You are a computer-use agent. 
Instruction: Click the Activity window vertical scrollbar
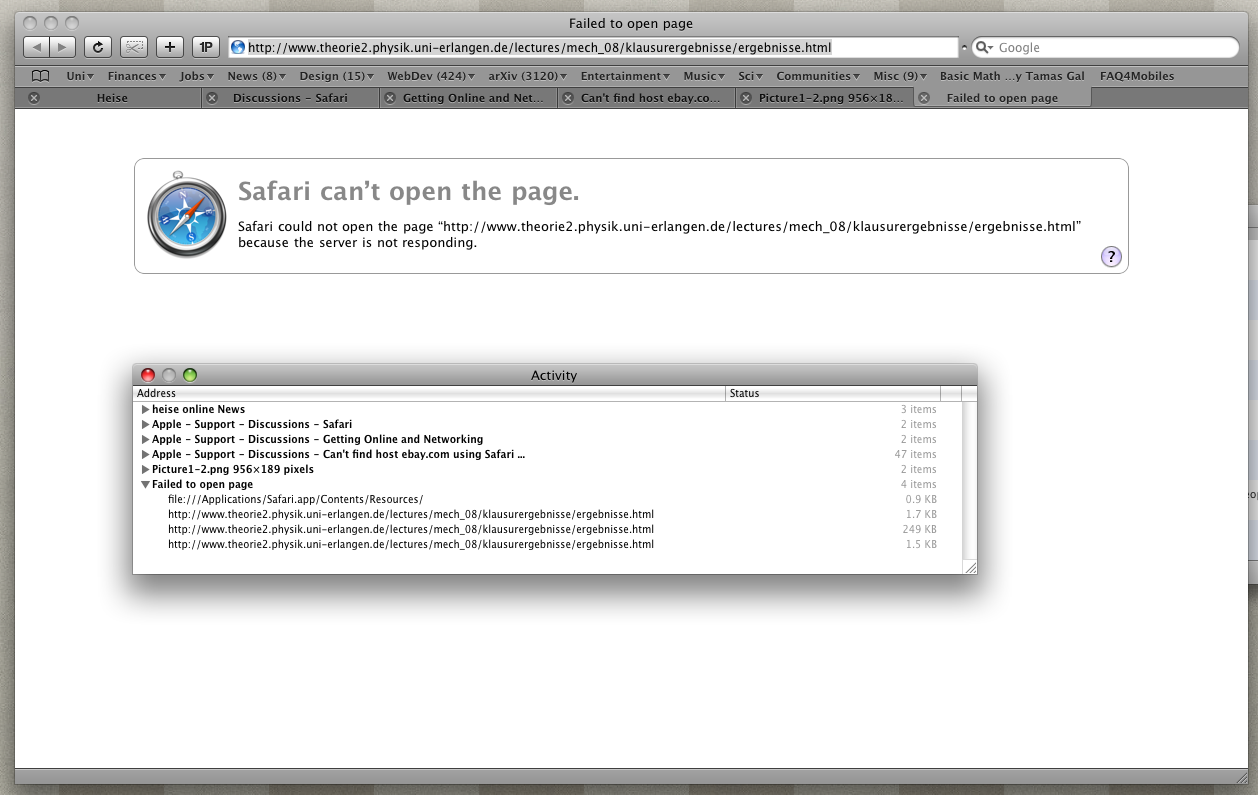[x=969, y=480]
